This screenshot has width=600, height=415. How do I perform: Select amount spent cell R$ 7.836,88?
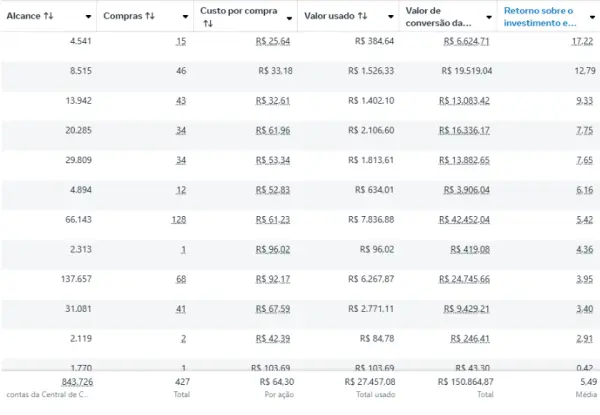(x=371, y=220)
